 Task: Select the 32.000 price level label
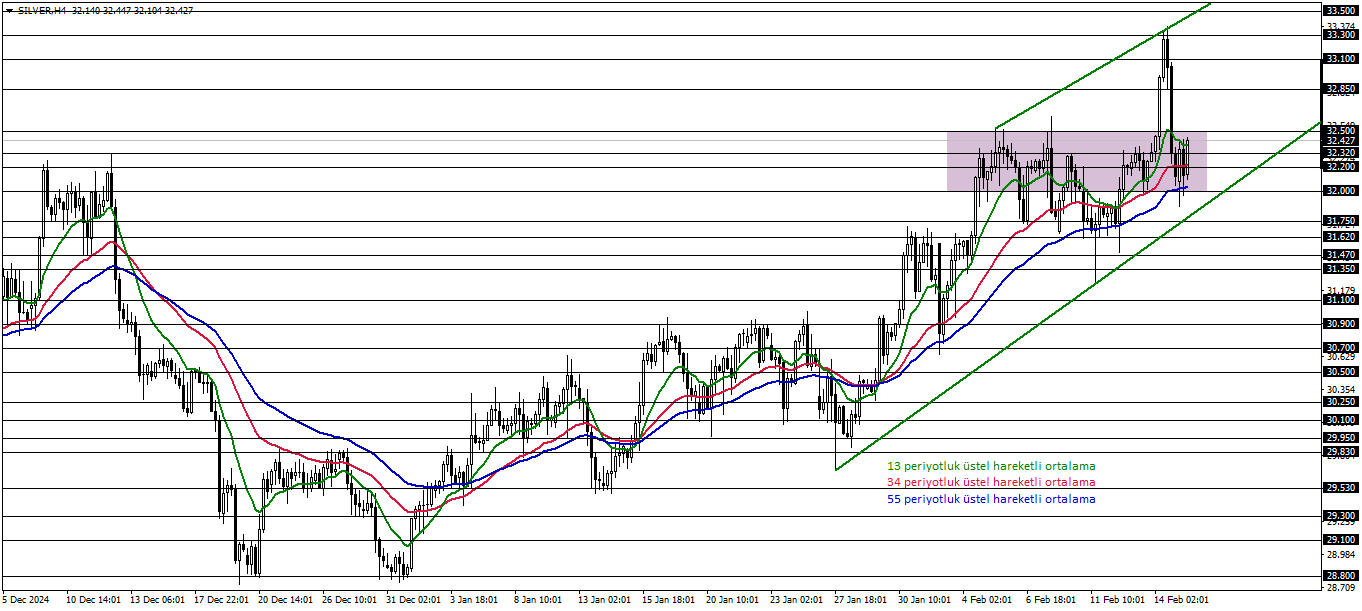pyautogui.click(x=1340, y=191)
